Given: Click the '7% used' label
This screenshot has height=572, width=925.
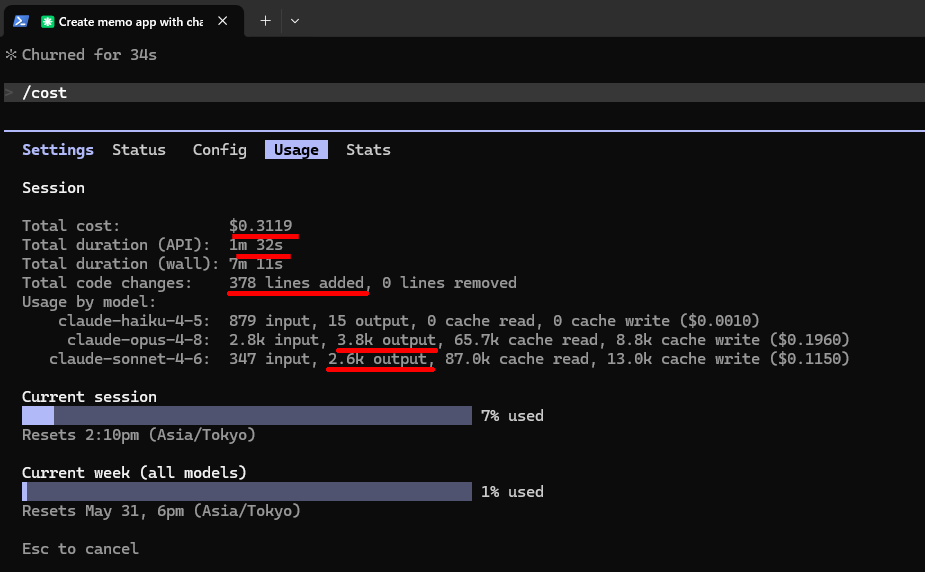Looking at the screenshot, I should (512, 416).
